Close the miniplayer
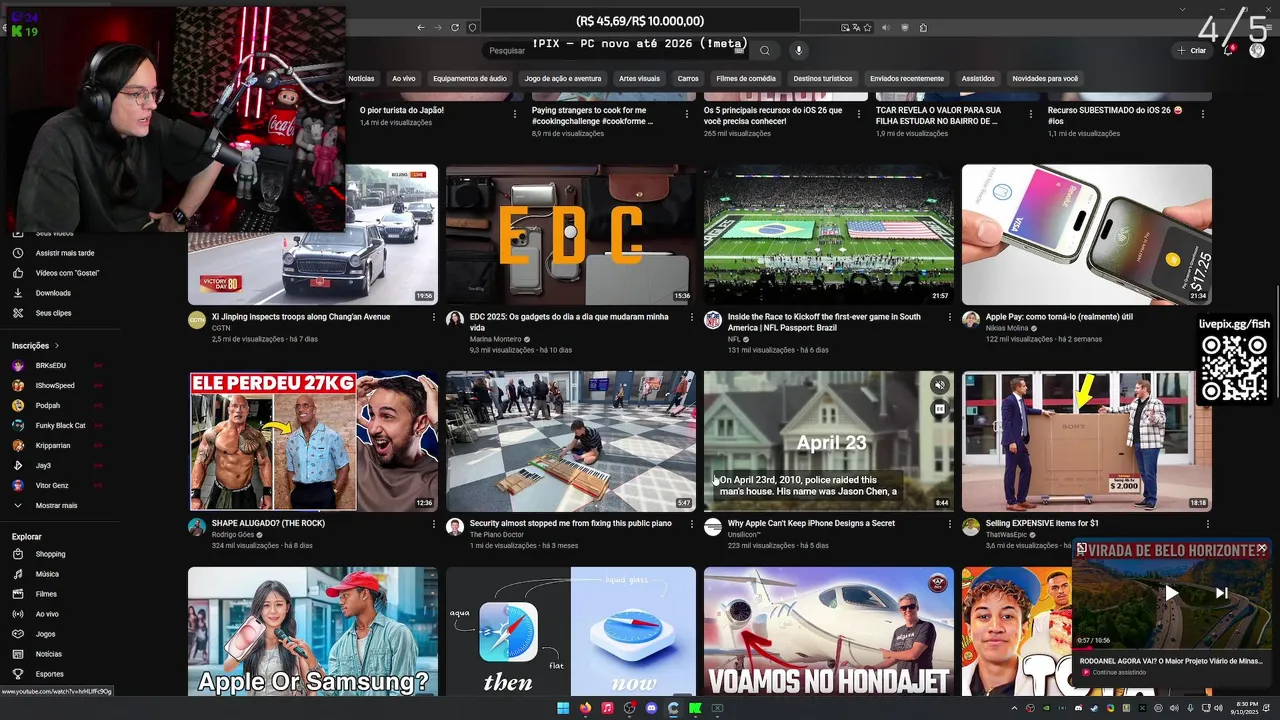This screenshot has height=720, width=1280. [1262, 548]
